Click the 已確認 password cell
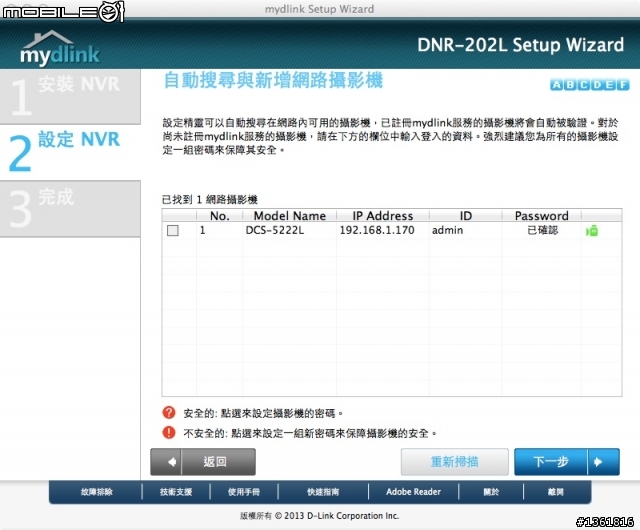The height and width of the screenshot is (530, 640). tap(542, 230)
